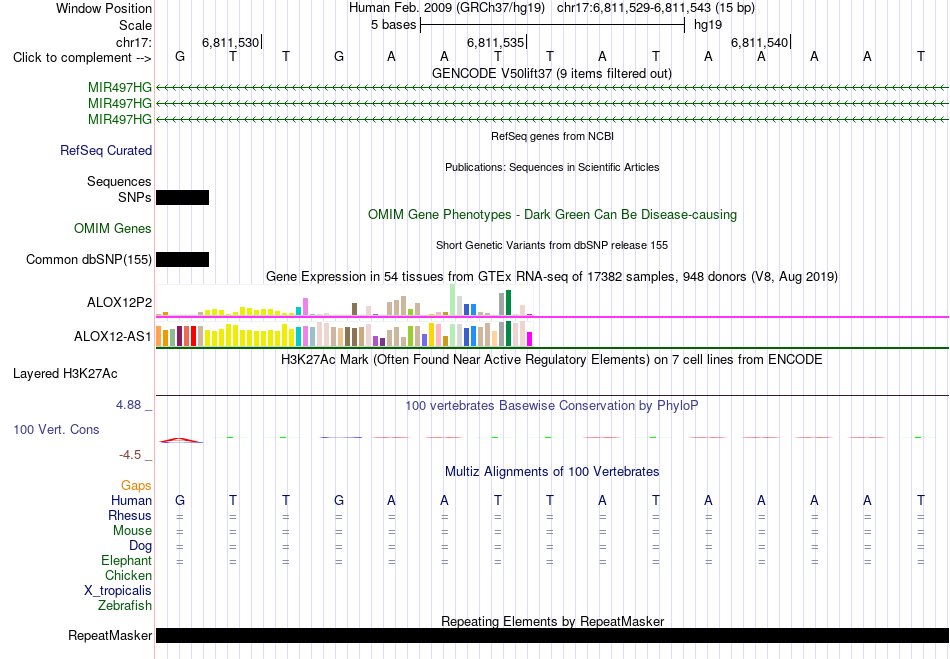Click position marker 6,811,540 on the ruler
Image resolution: width=950 pixels, height=659 pixels.
click(x=760, y=42)
